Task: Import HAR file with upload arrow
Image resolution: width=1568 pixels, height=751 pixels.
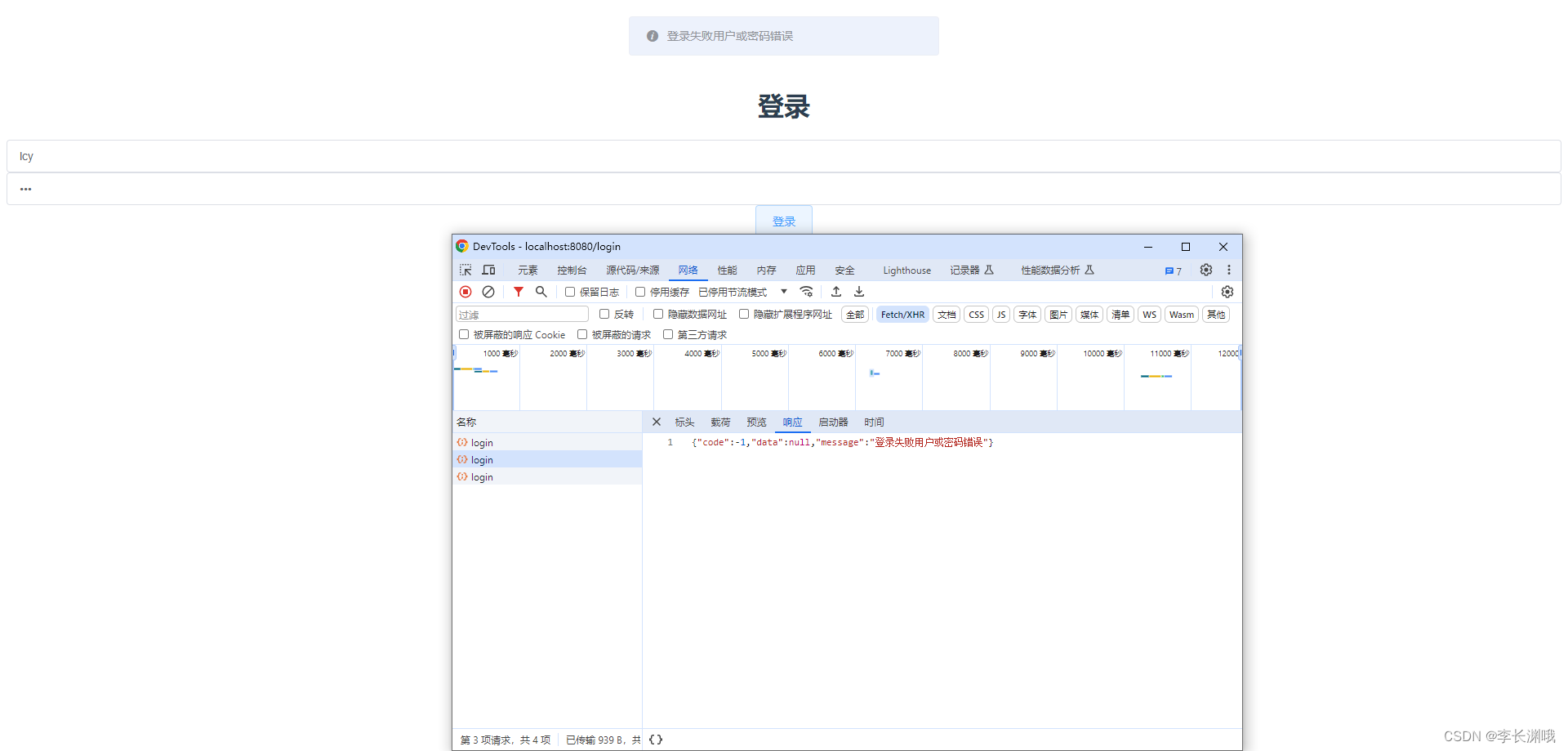Action: (836, 292)
